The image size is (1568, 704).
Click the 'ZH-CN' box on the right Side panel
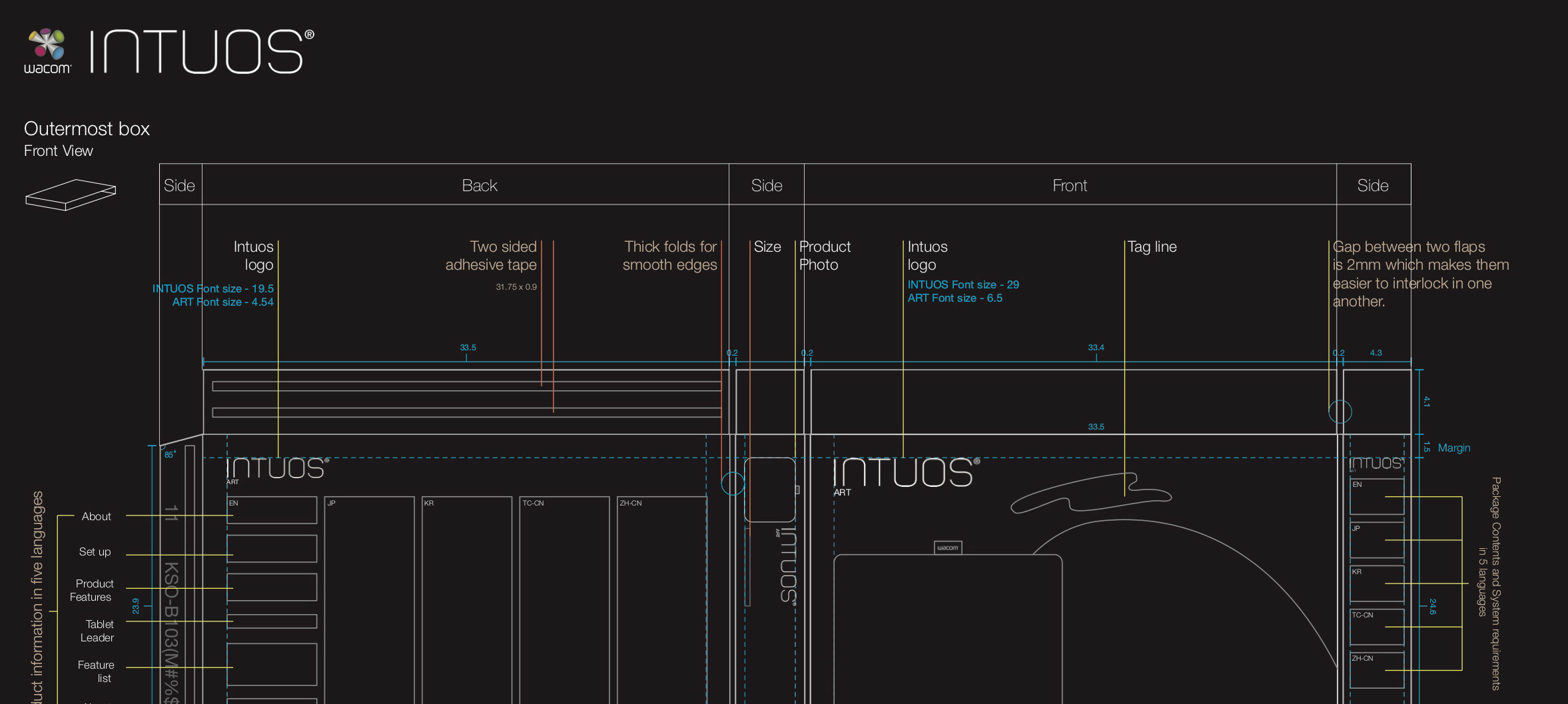(x=1377, y=670)
